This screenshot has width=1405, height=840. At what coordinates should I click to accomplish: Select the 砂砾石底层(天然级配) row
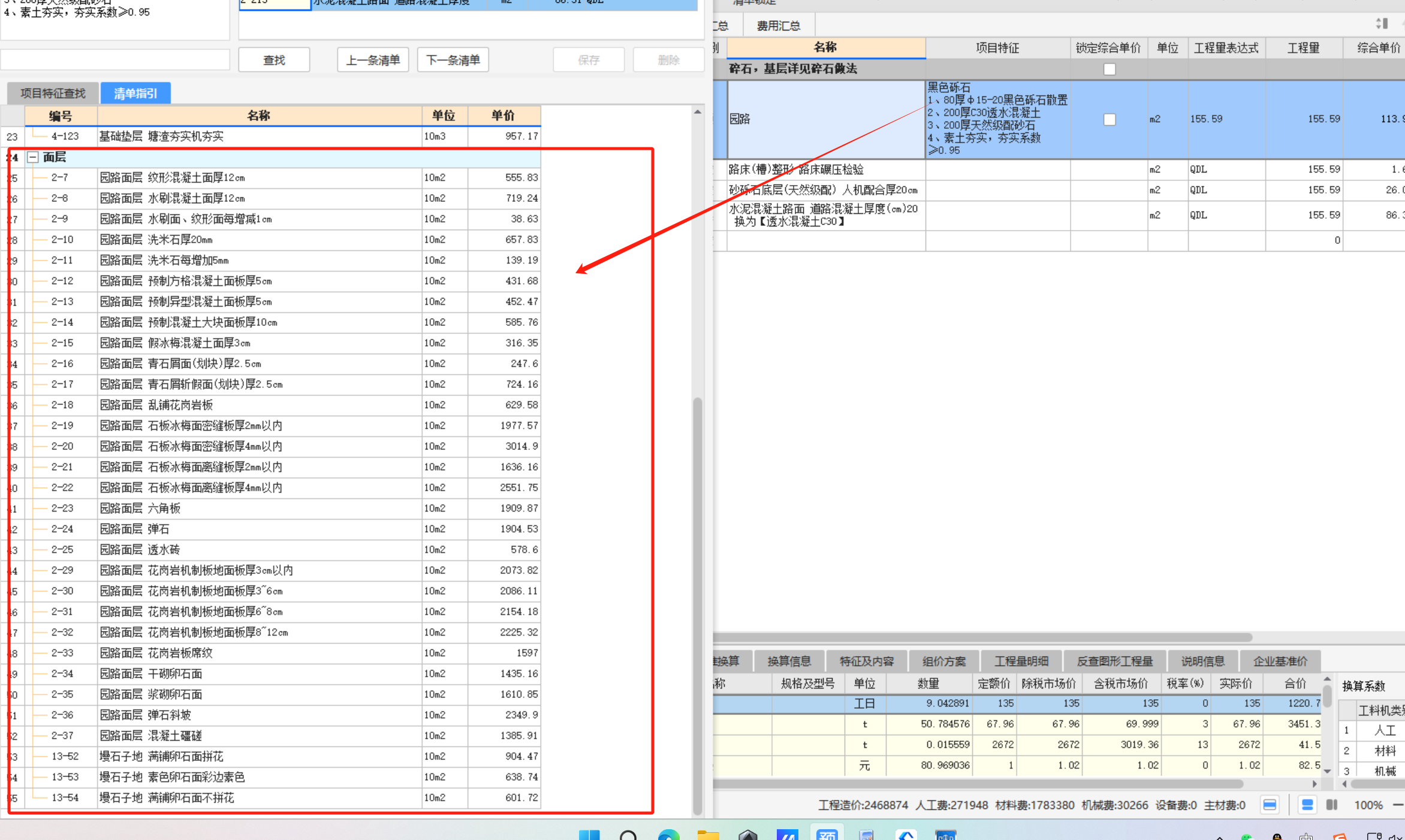[x=1059, y=191]
